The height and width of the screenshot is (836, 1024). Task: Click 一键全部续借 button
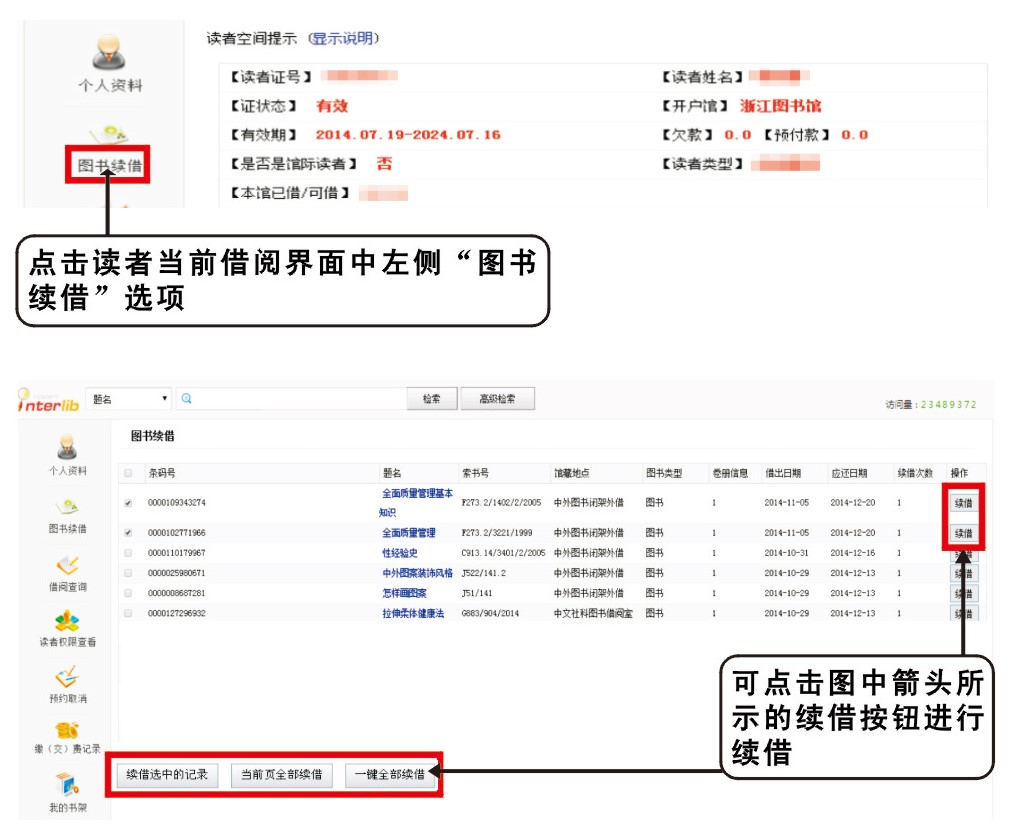(x=390, y=774)
